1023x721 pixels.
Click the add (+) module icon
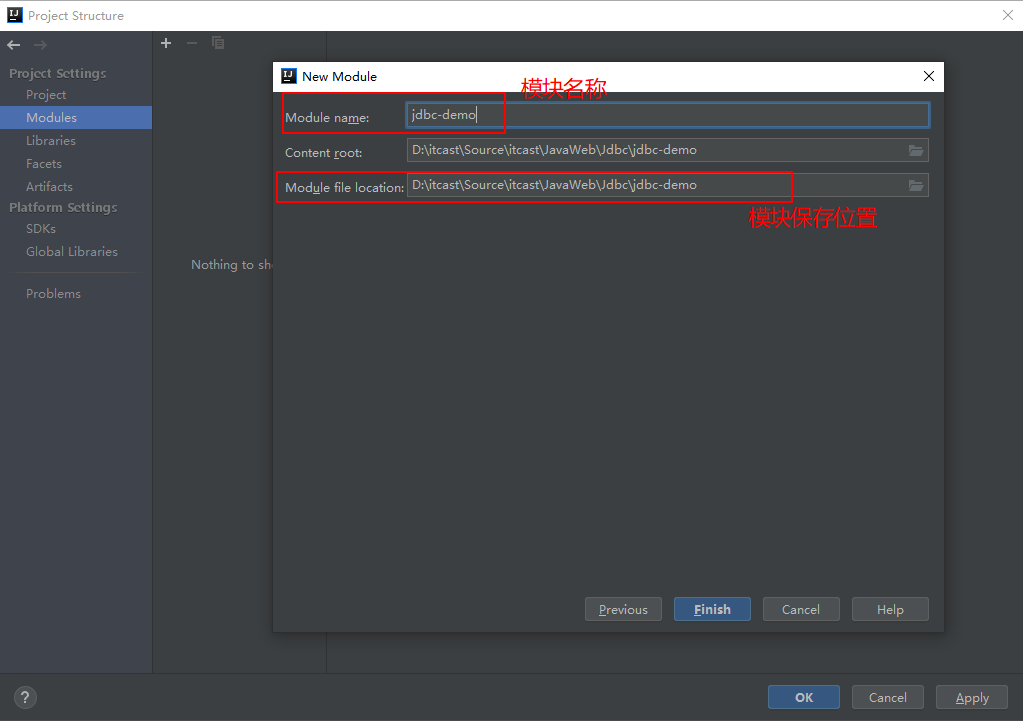(166, 43)
